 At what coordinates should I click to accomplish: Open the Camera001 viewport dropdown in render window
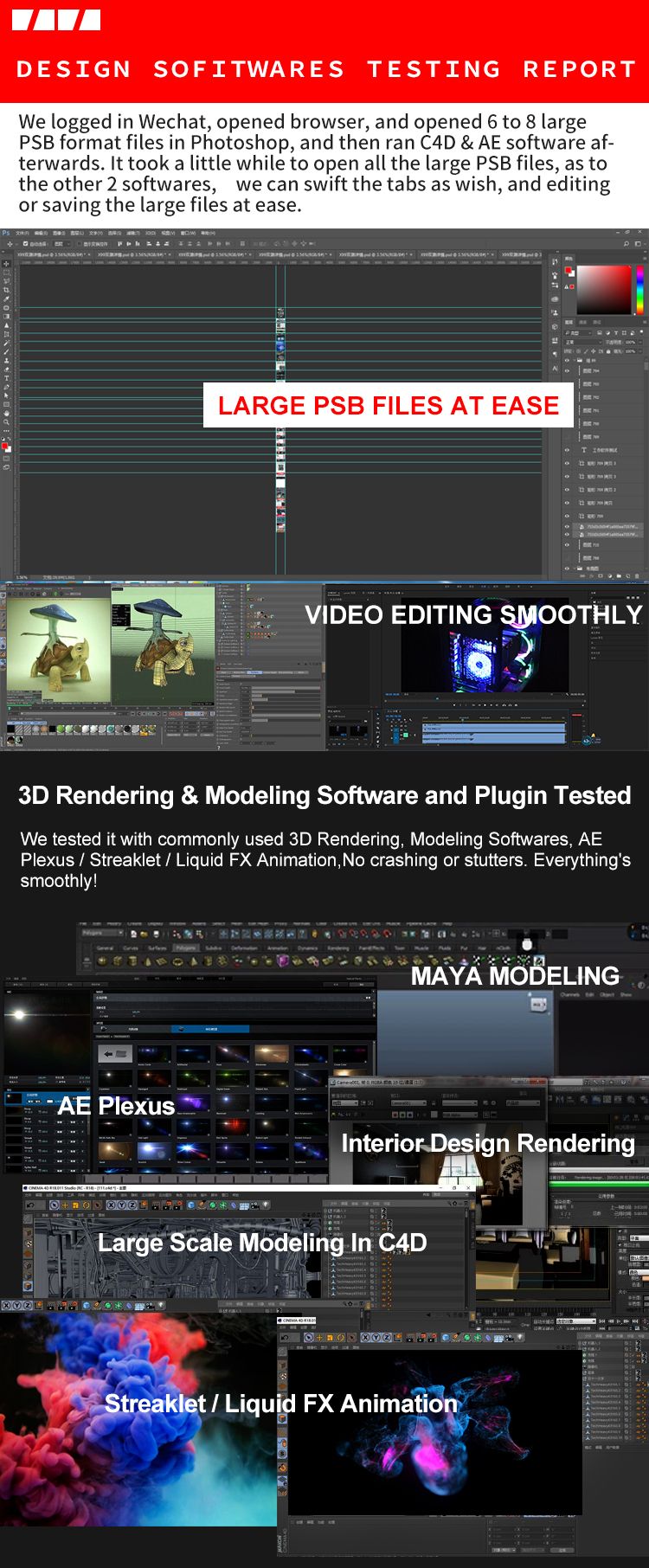[408, 1102]
